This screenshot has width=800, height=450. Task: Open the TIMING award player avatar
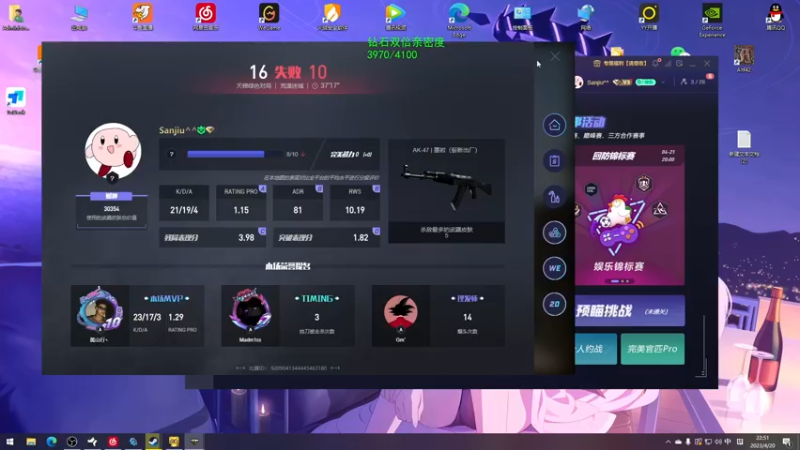tap(250, 312)
